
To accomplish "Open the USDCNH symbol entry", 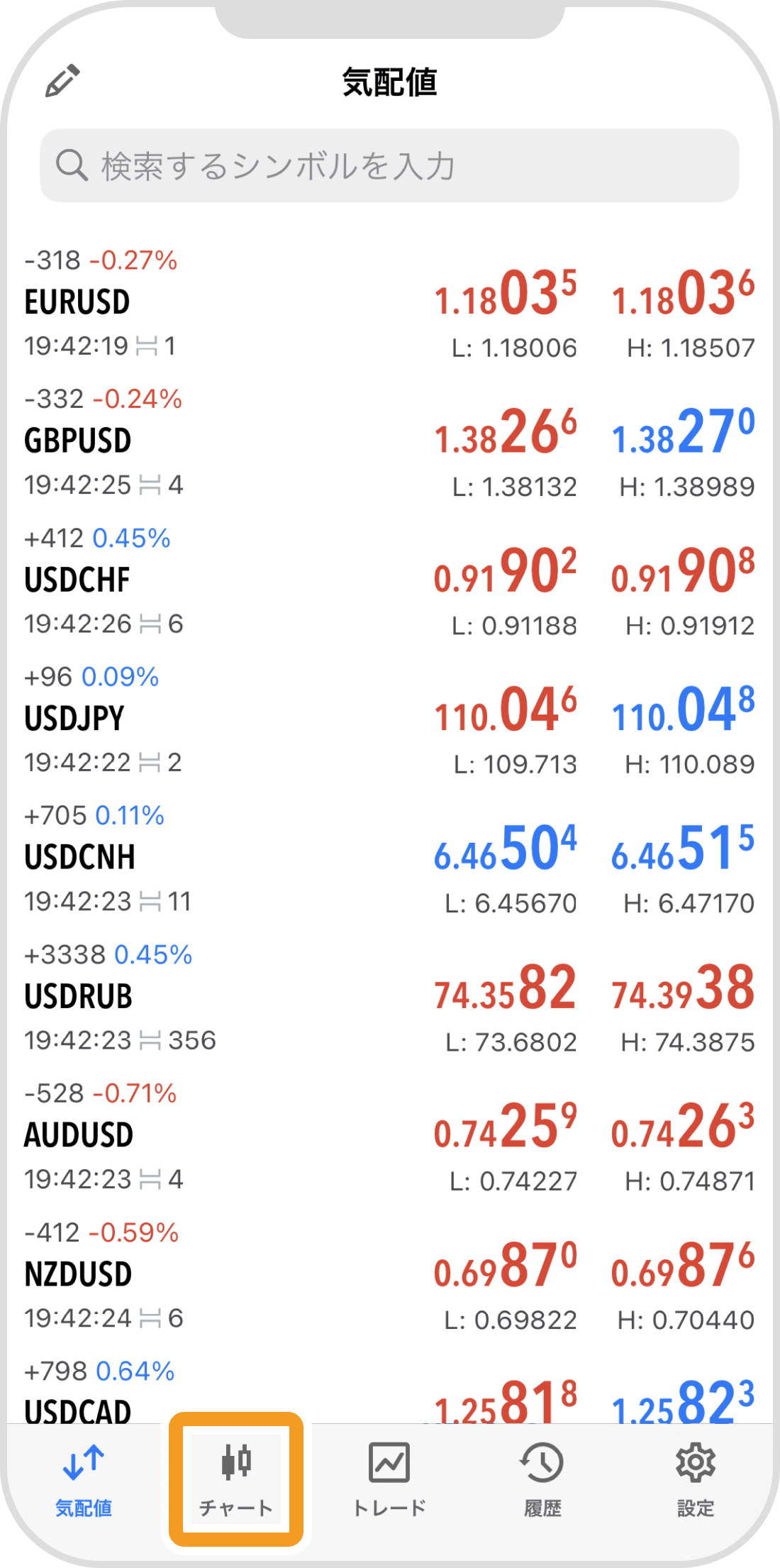I will point(80,858).
